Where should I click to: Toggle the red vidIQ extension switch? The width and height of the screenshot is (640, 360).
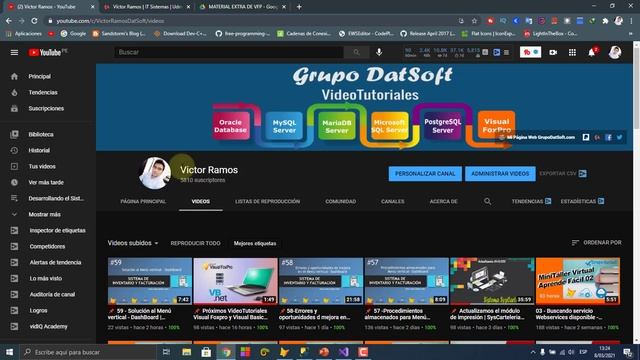click(530, 52)
